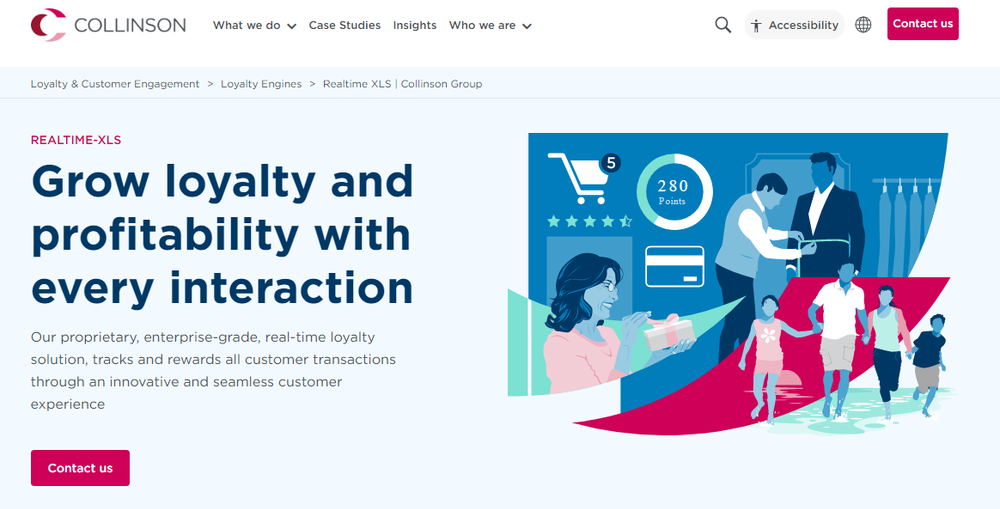1000x509 pixels.
Task: Click the globe language icon
Action: (x=863, y=25)
